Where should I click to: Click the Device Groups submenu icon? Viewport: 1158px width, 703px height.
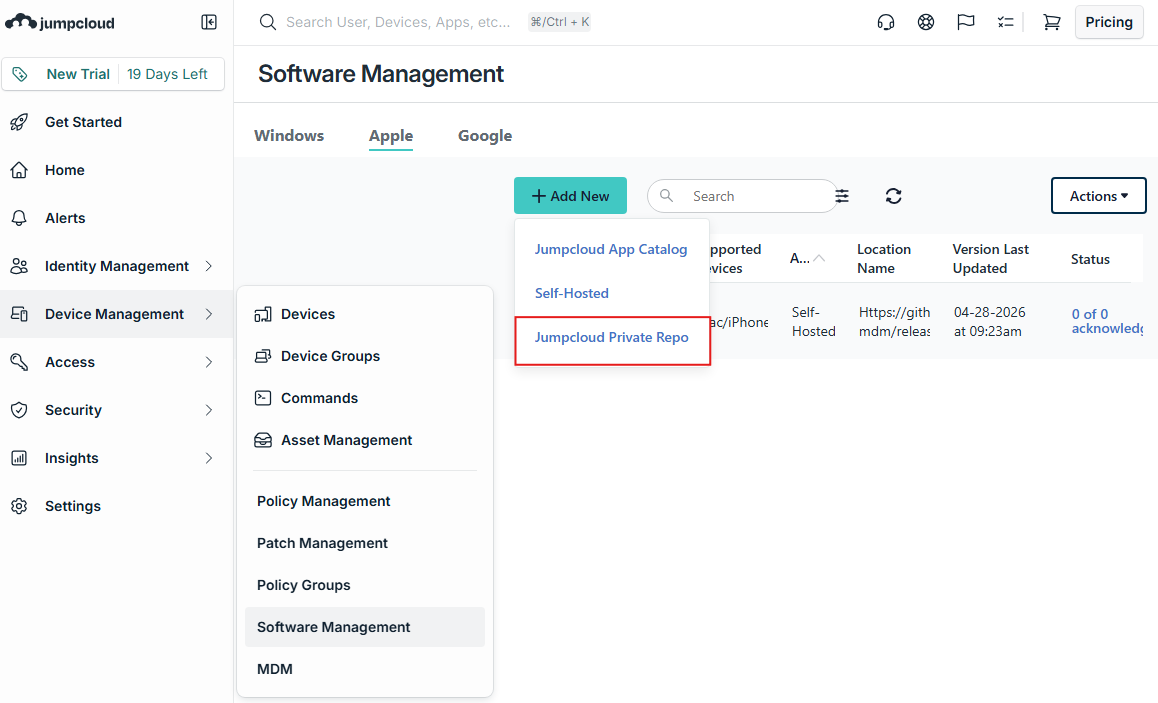pos(263,357)
